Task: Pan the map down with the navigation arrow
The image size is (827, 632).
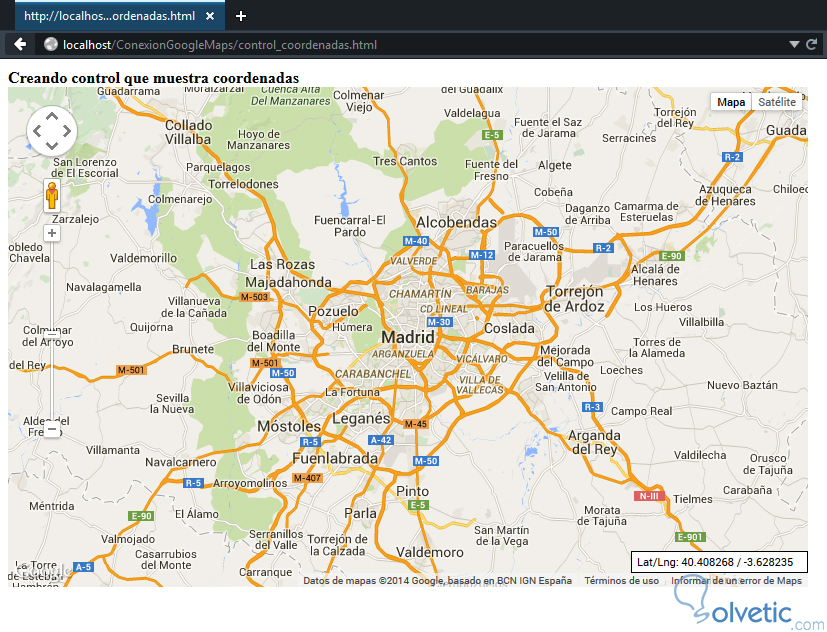Action: [52, 145]
